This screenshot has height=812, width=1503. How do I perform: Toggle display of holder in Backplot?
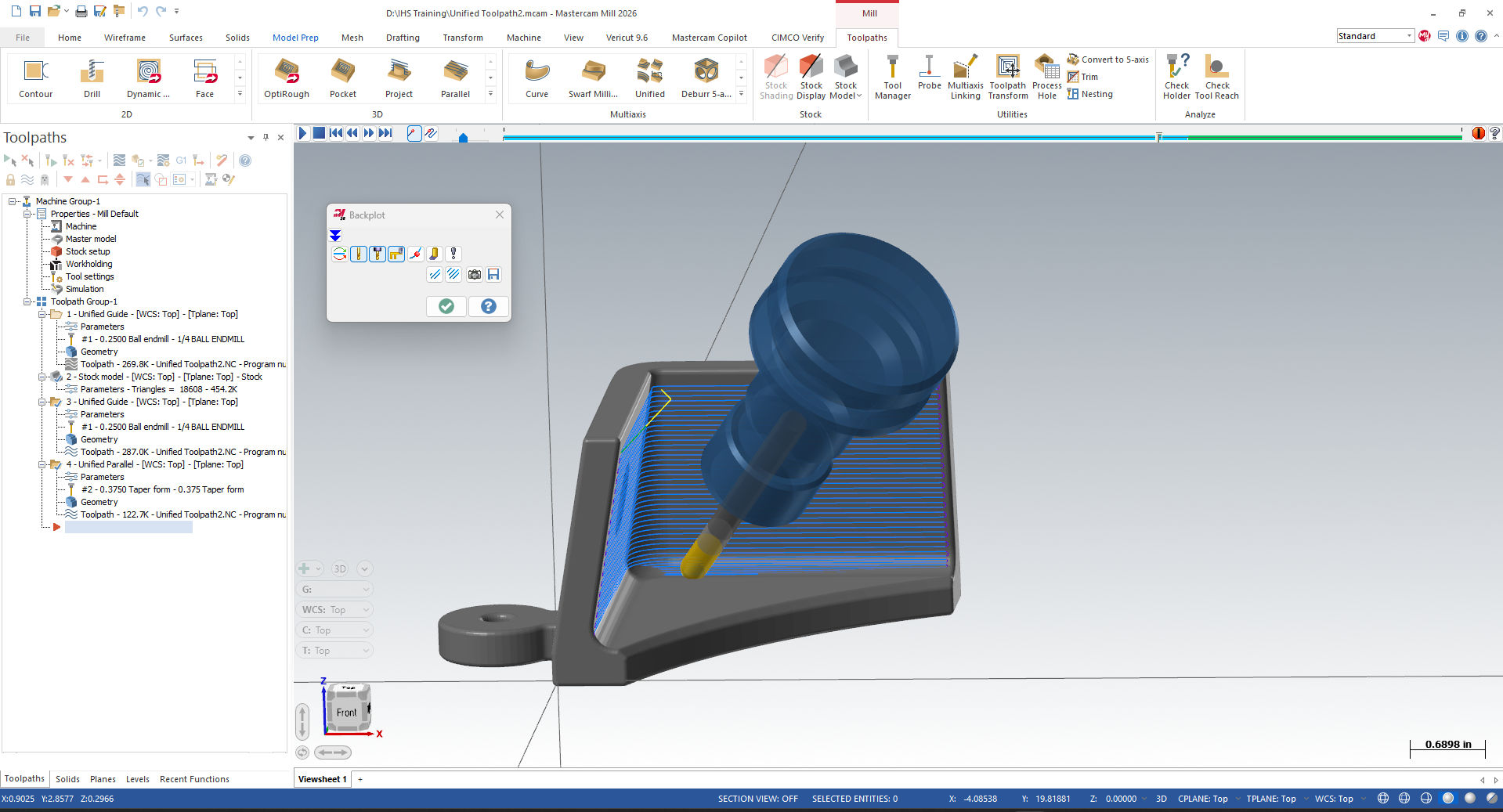(377, 254)
